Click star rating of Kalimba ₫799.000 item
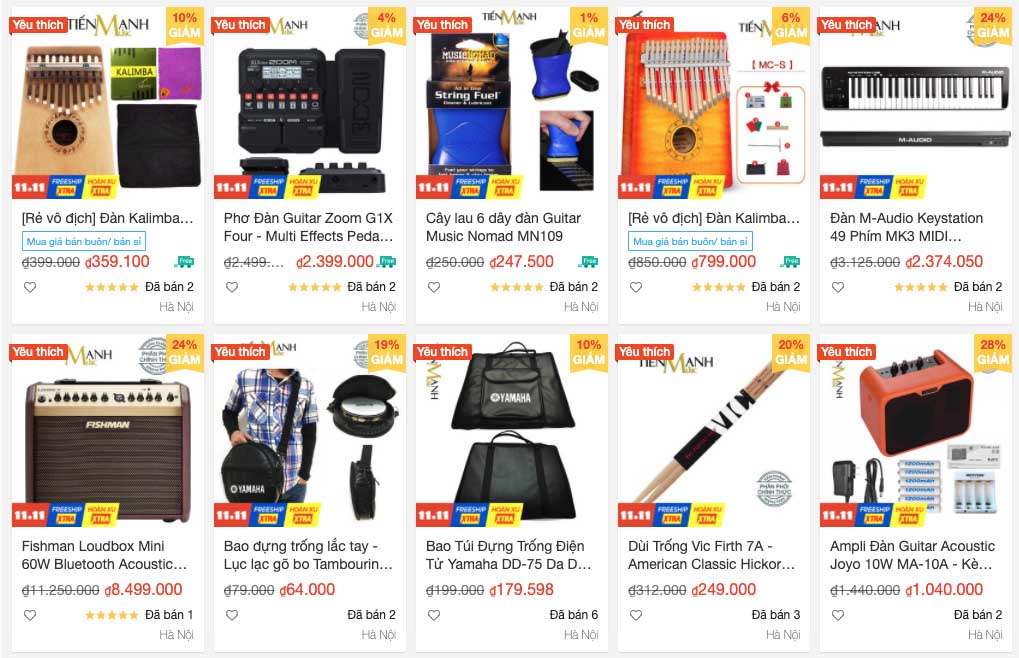The width and height of the screenshot is (1019, 658). point(718,287)
